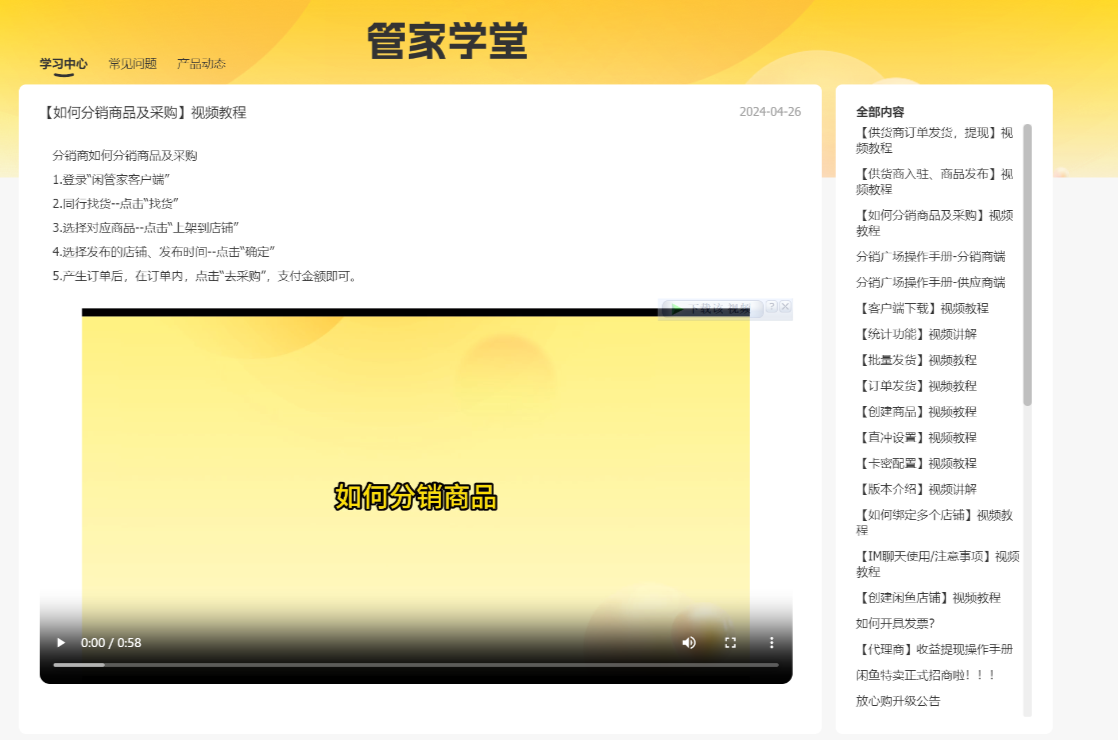Screen dimensions: 1118x740
Task: Select 分销广场操作手册-分销商端 link
Action: [930, 256]
